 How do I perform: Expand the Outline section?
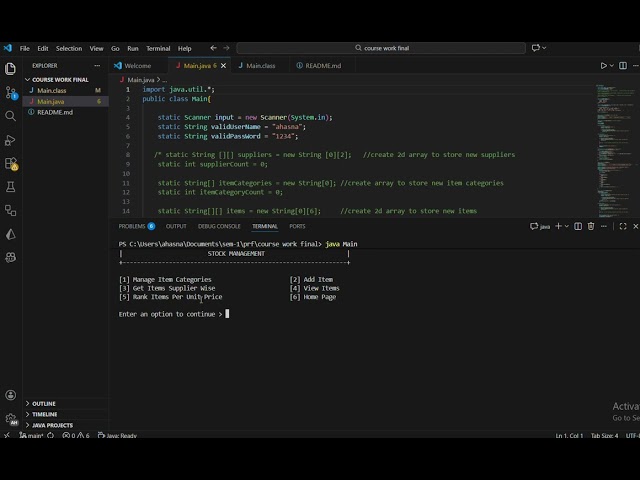point(44,404)
